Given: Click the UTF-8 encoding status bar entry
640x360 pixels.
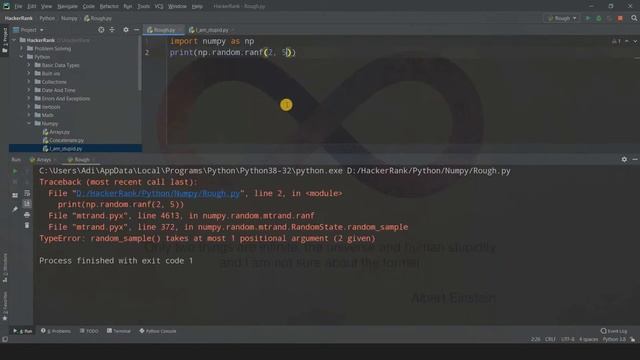Looking at the screenshot, I should click(x=568, y=340).
